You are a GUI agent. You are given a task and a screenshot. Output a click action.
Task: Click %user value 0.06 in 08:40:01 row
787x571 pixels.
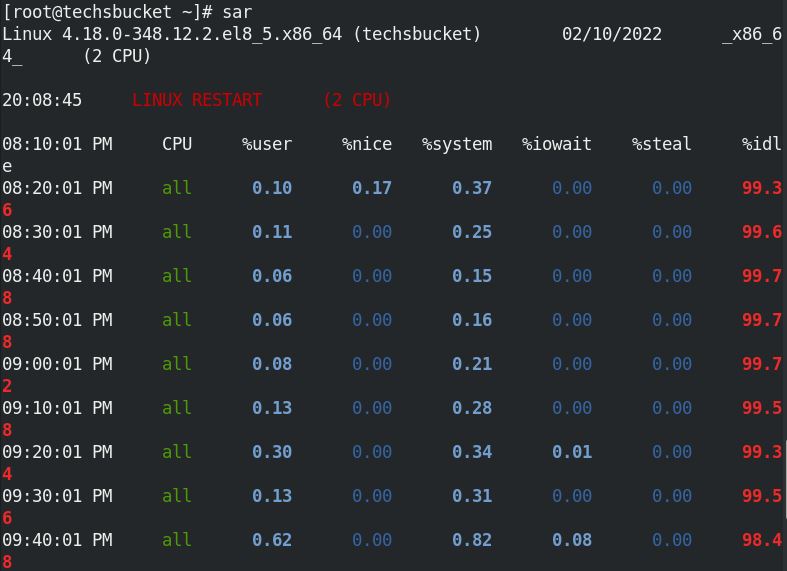tap(272, 276)
